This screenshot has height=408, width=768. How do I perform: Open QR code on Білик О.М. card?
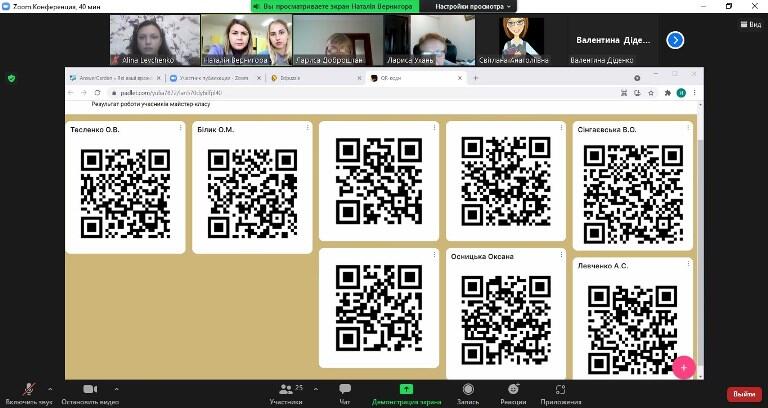pos(252,193)
